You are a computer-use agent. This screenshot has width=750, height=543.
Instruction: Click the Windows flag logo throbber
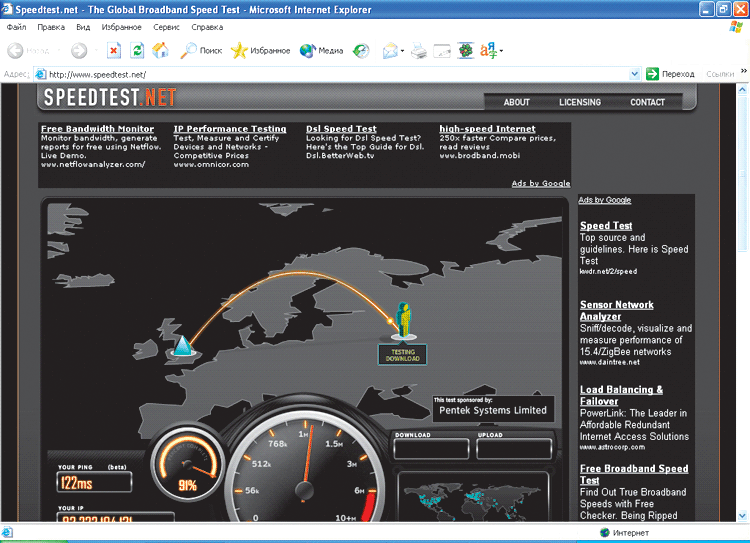(x=736, y=27)
